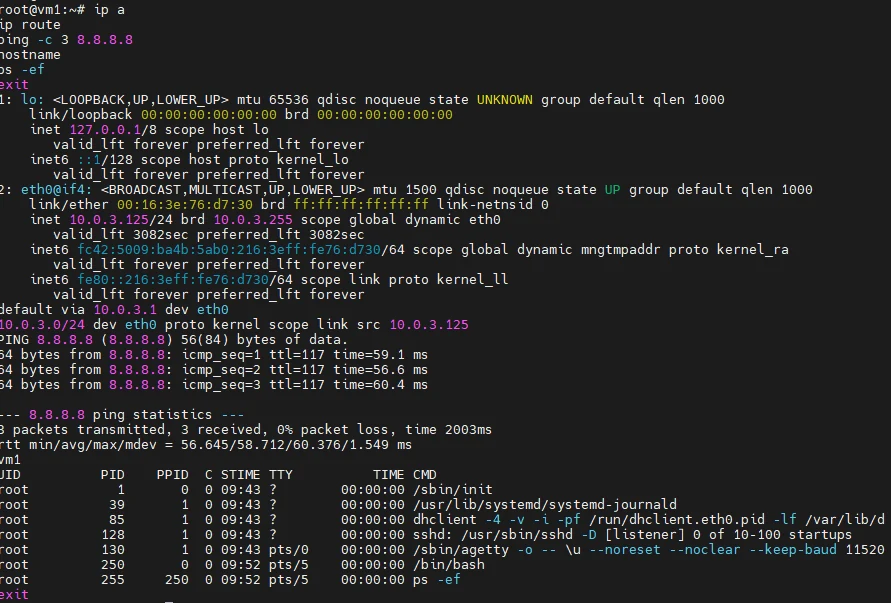This screenshot has width=891, height=603.
Task: Click the broadcast MAC ff:ff:ff:ff:ff:ff
Action: click(x=361, y=205)
